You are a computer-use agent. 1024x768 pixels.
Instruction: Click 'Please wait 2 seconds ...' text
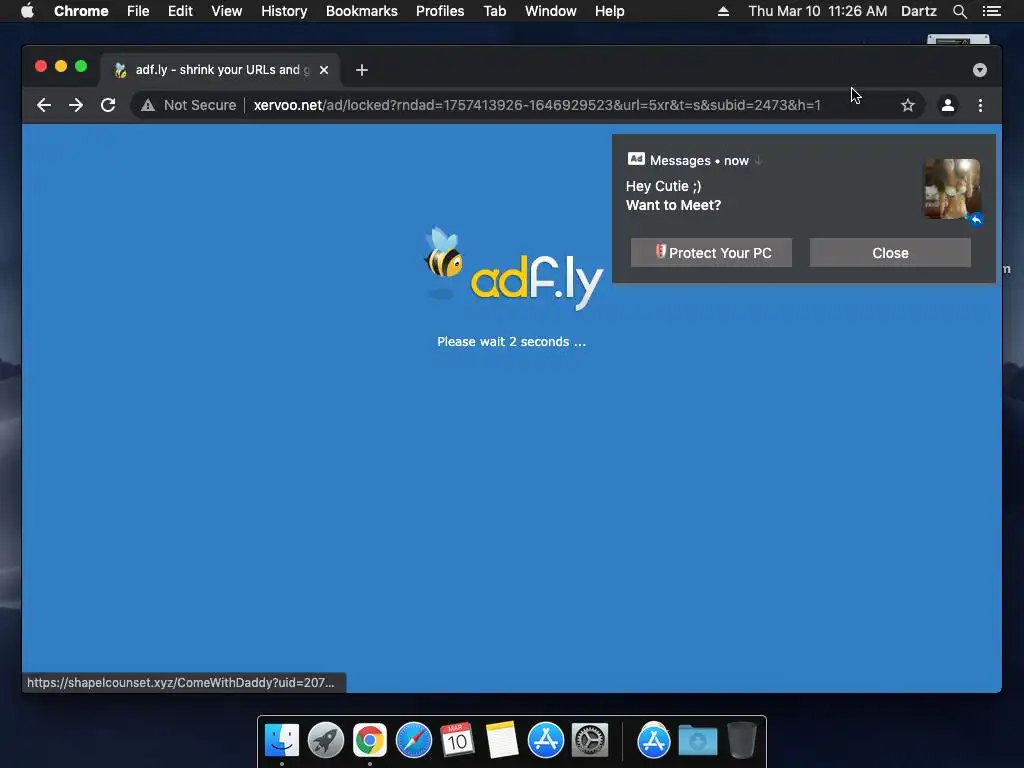tap(511, 342)
